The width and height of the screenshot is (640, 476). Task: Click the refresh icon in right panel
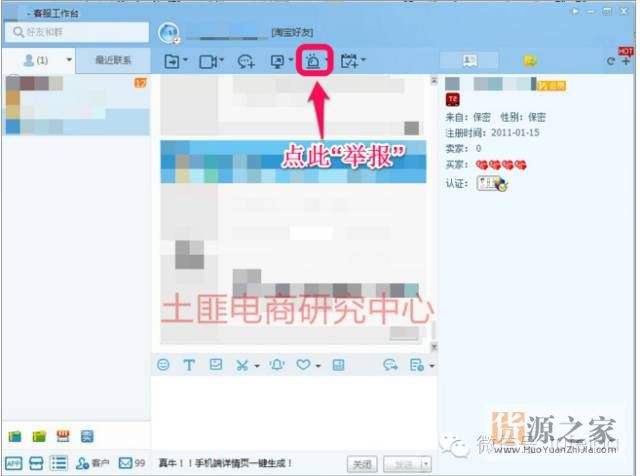pos(610,61)
